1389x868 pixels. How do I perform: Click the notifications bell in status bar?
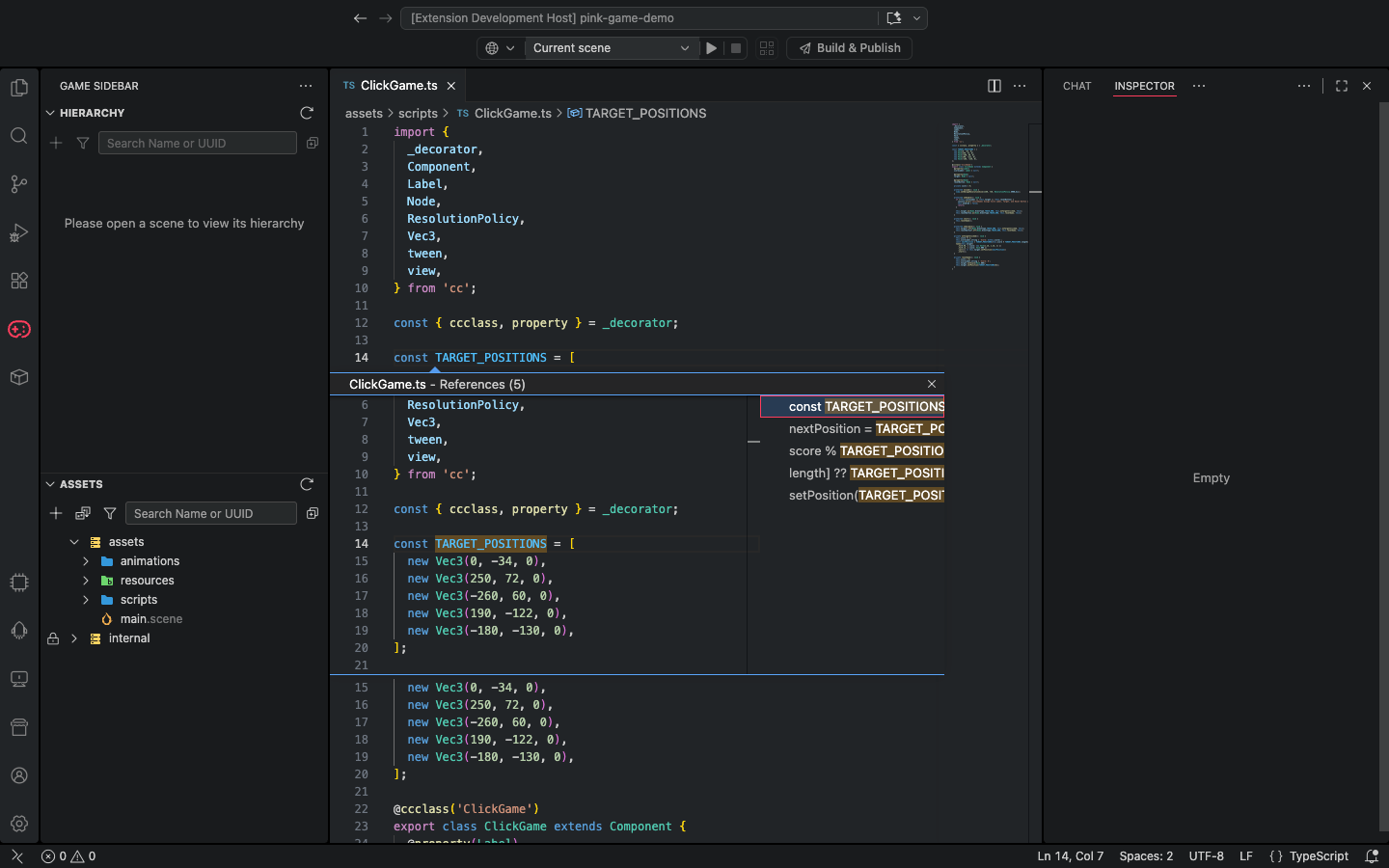click(x=1372, y=856)
